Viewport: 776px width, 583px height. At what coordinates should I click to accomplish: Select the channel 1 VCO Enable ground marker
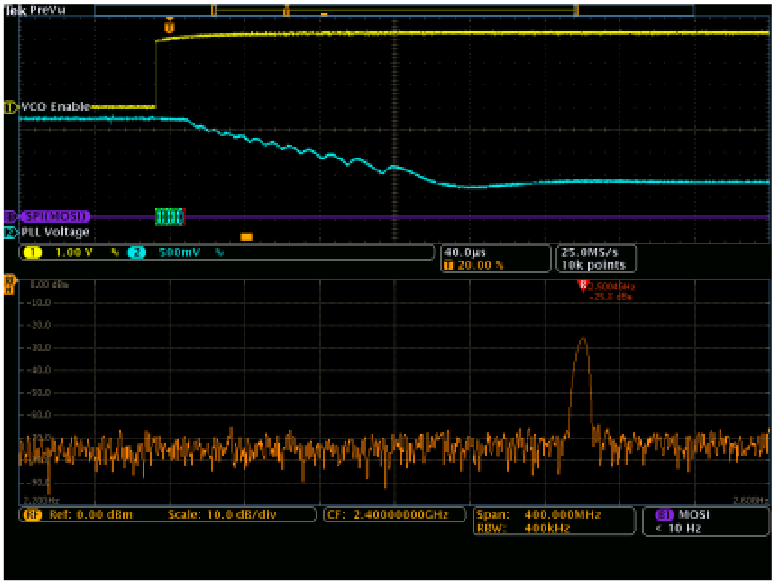point(12,106)
